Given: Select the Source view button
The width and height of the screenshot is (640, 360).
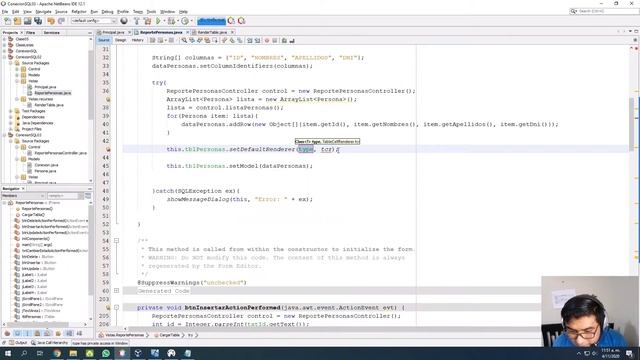Looking at the screenshot, I should [x=104, y=40].
